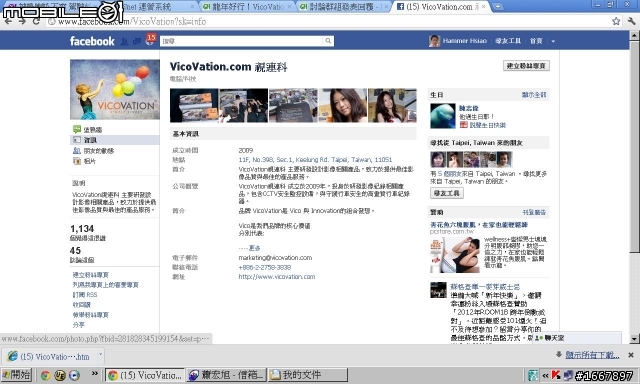Open the 聊天室 chat bar
The width and height of the screenshot is (640, 384).
(577, 338)
